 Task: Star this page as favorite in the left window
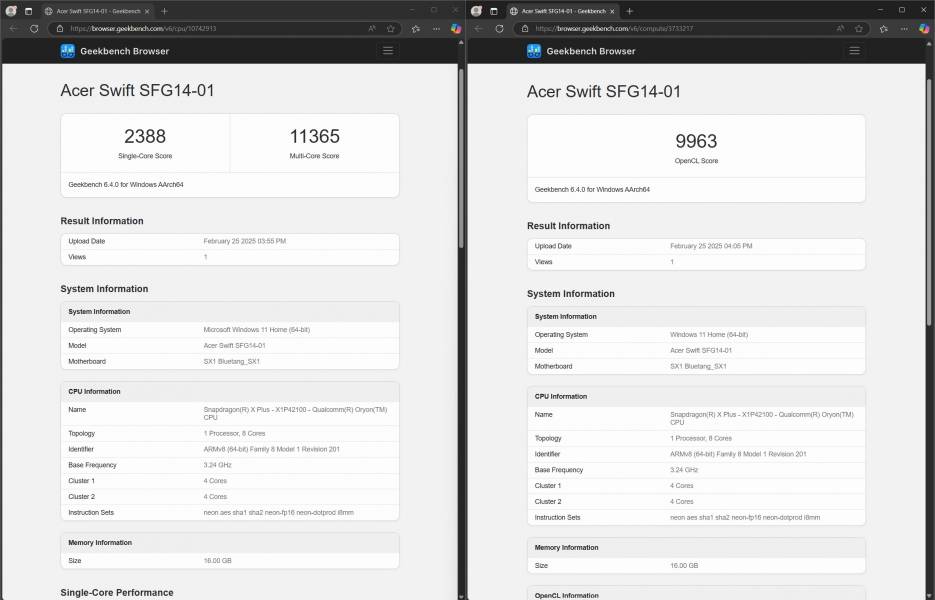click(391, 29)
